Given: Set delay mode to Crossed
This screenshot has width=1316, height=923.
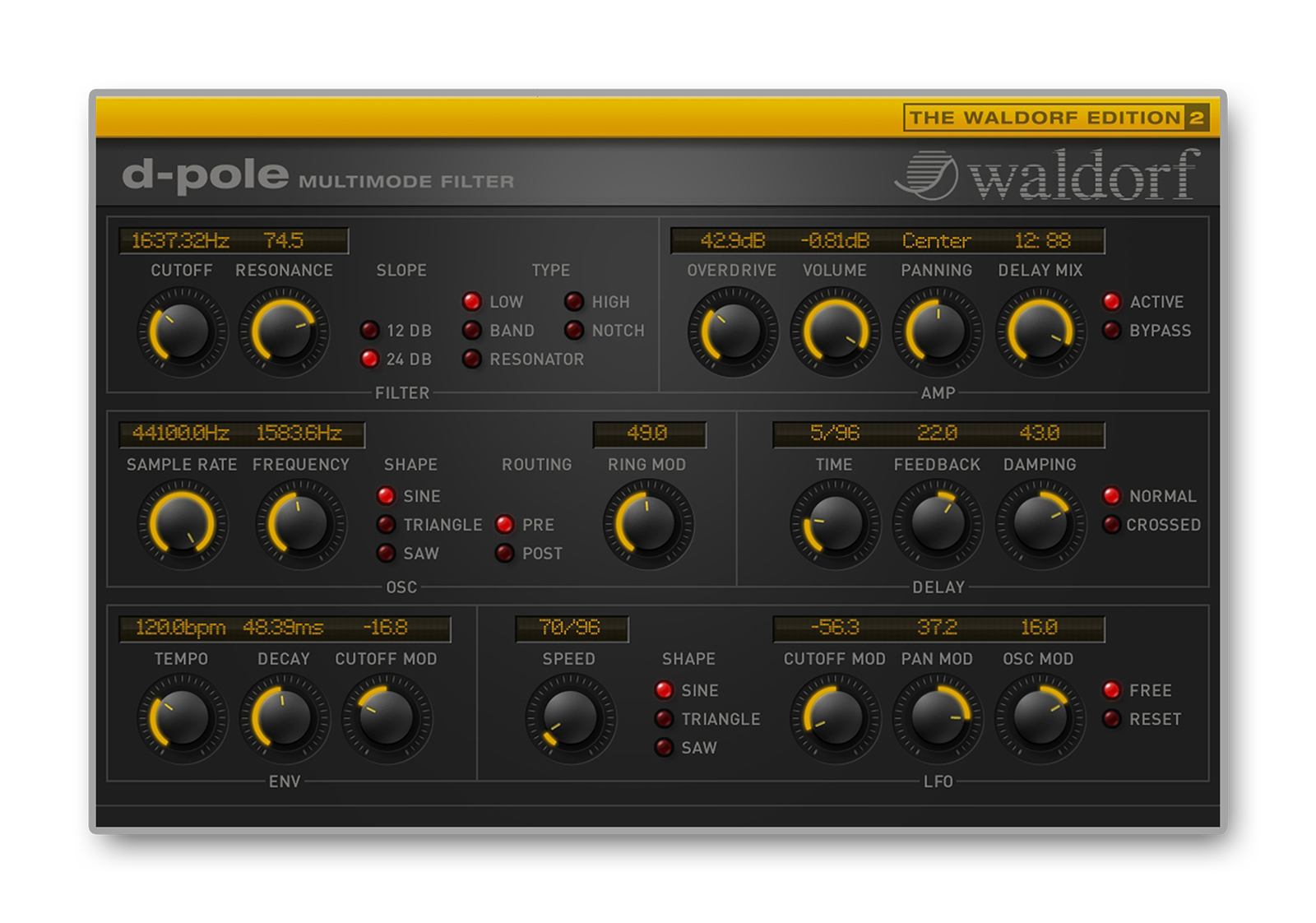Looking at the screenshot, I should [1112, 525].
